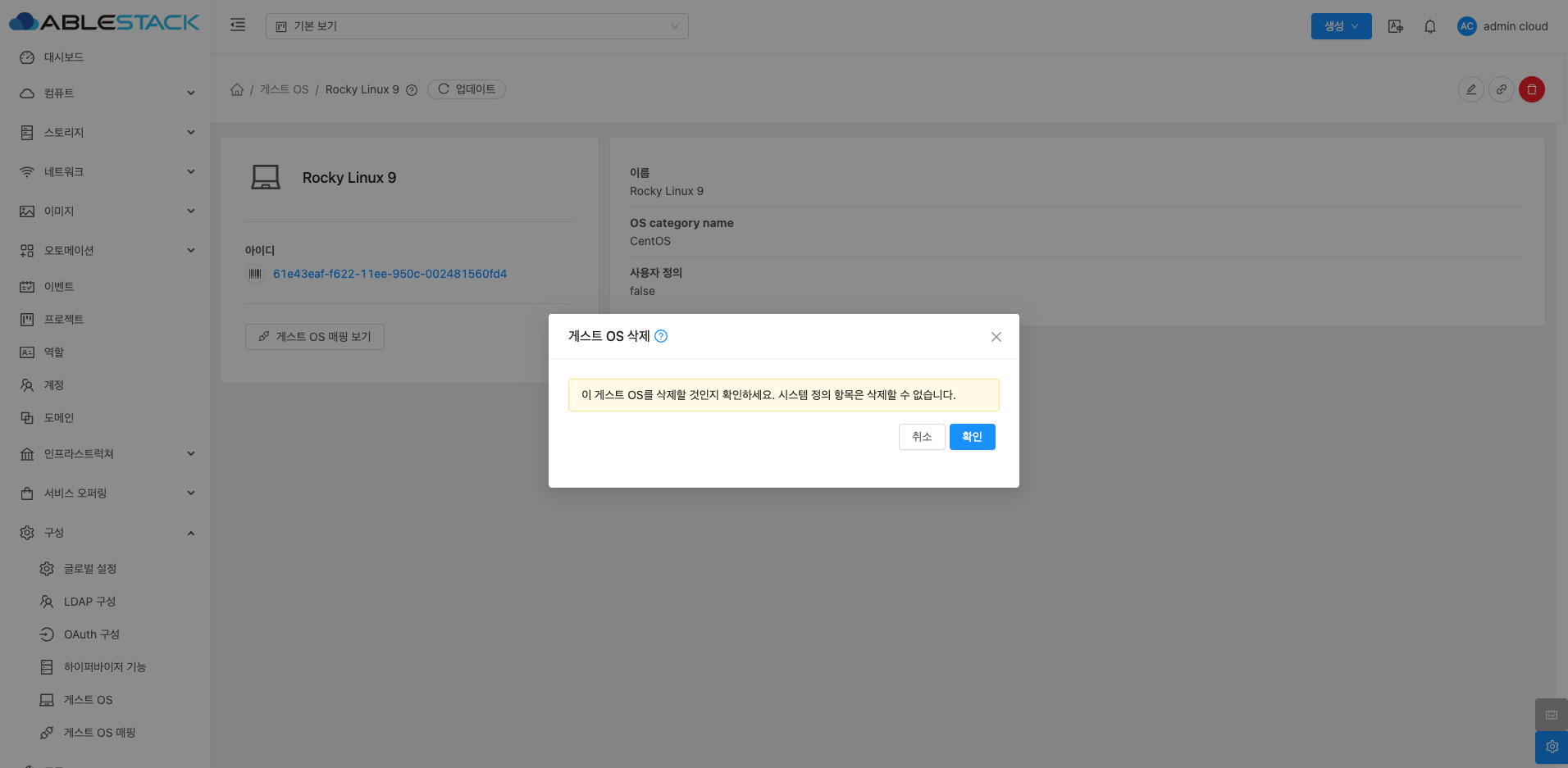This screenshot has width=1568, height=768.
Task: Expand the 스토리지 sidebar menu
Action: 107,133
